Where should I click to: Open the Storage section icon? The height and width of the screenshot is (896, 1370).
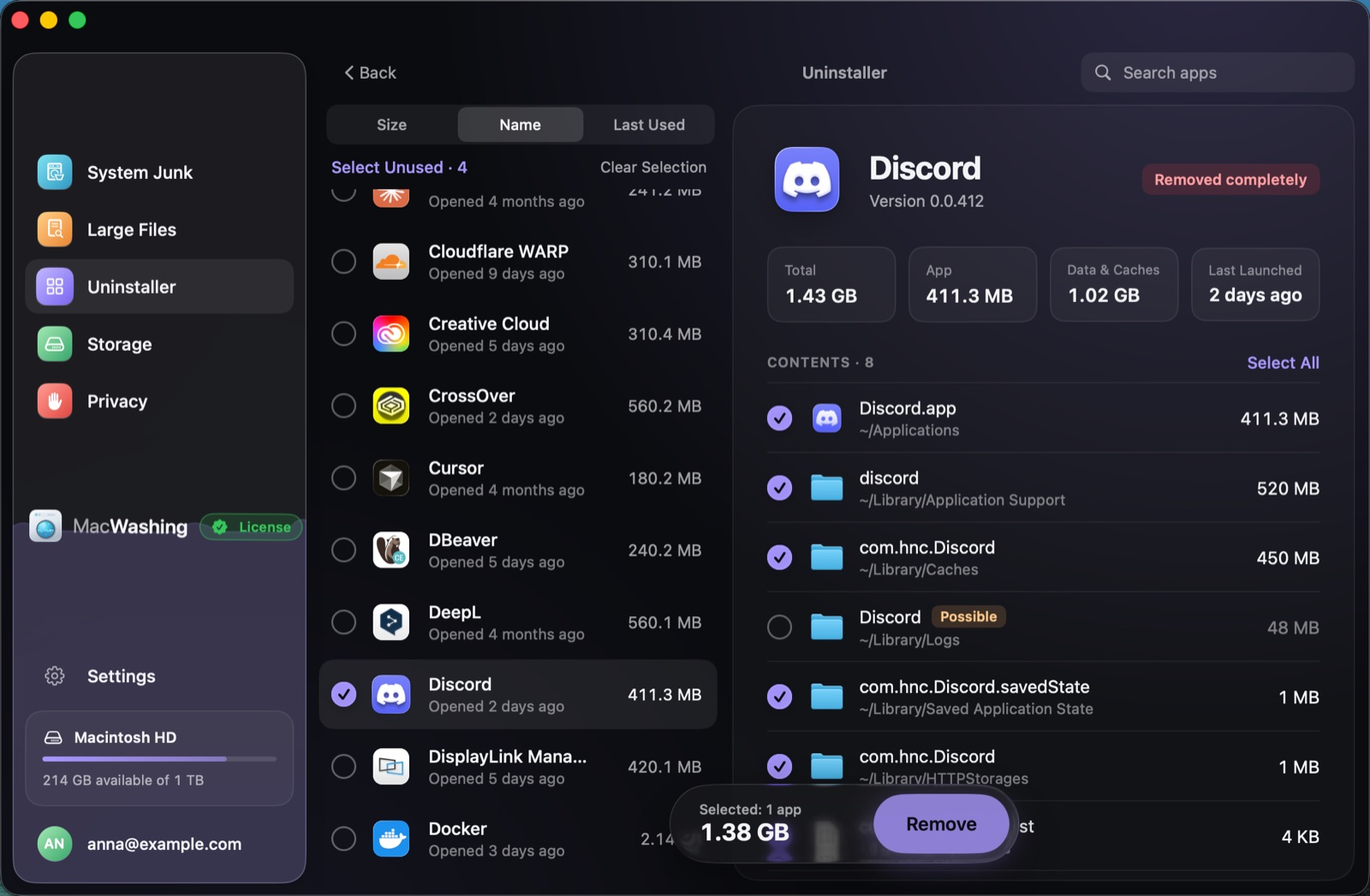pyautogui.click(x=55, y=344)
